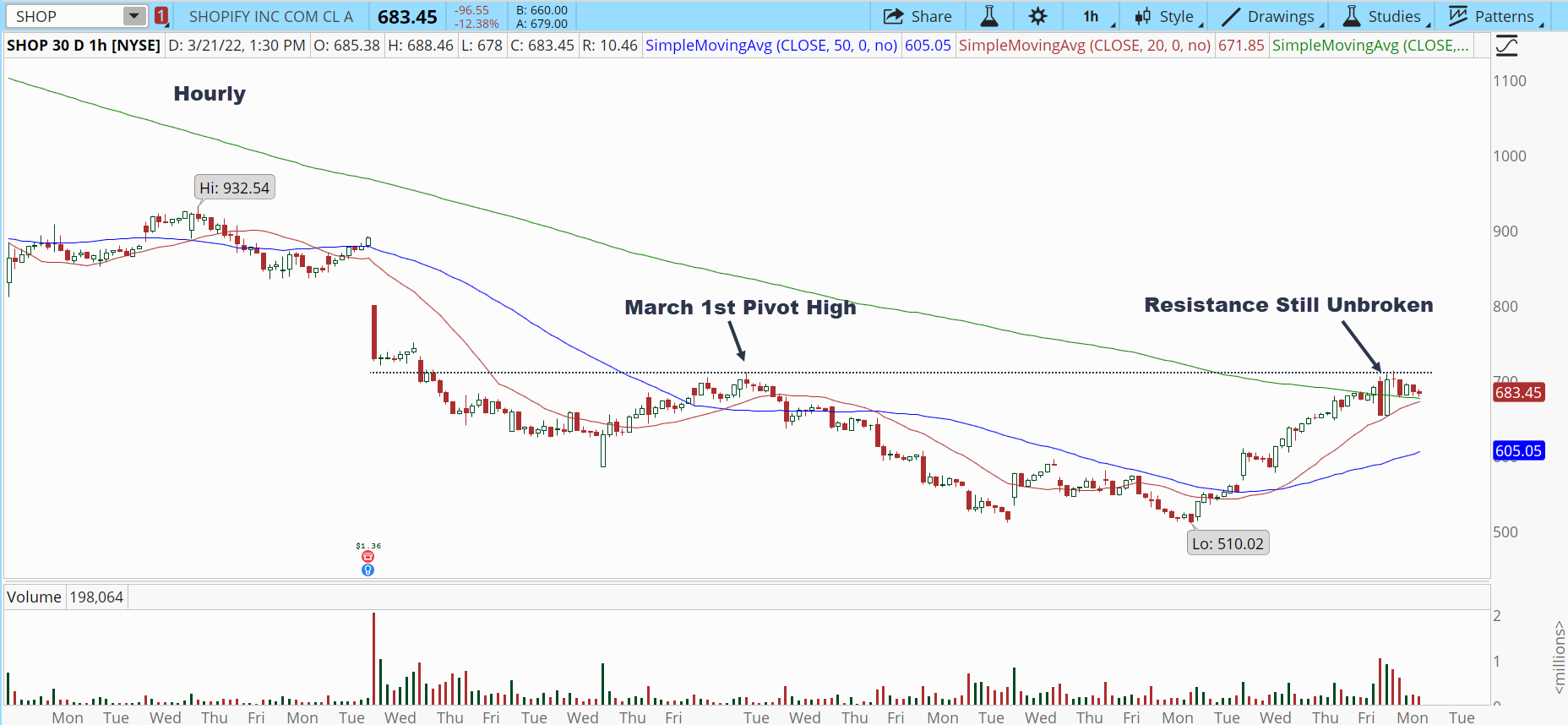1568x725 pixels.
Task: Click the 671.85 red moving average value
Action: [1241, 46]
